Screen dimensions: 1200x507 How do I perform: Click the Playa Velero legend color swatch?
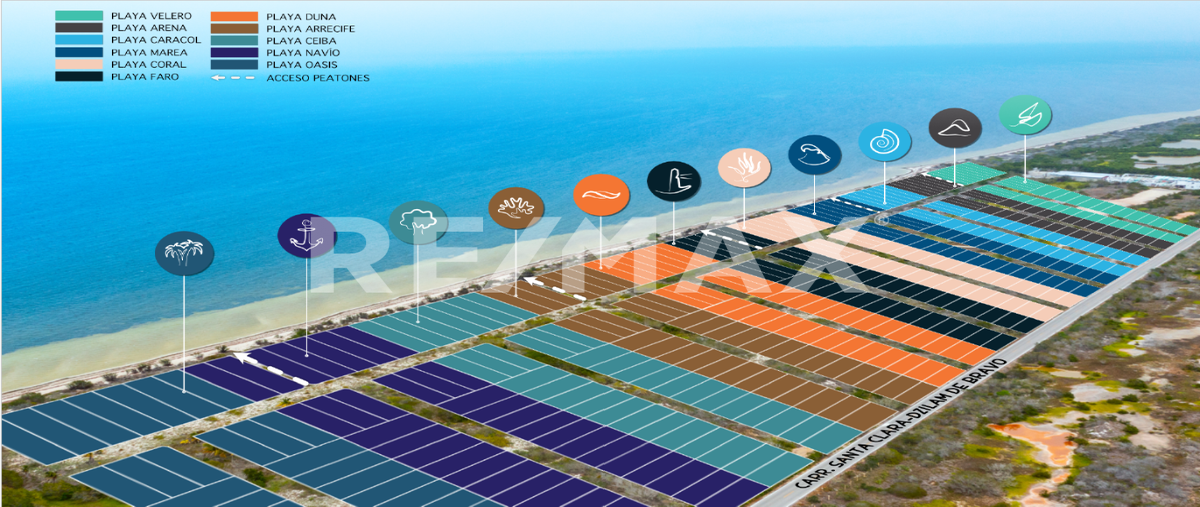[x=79, y=17]
